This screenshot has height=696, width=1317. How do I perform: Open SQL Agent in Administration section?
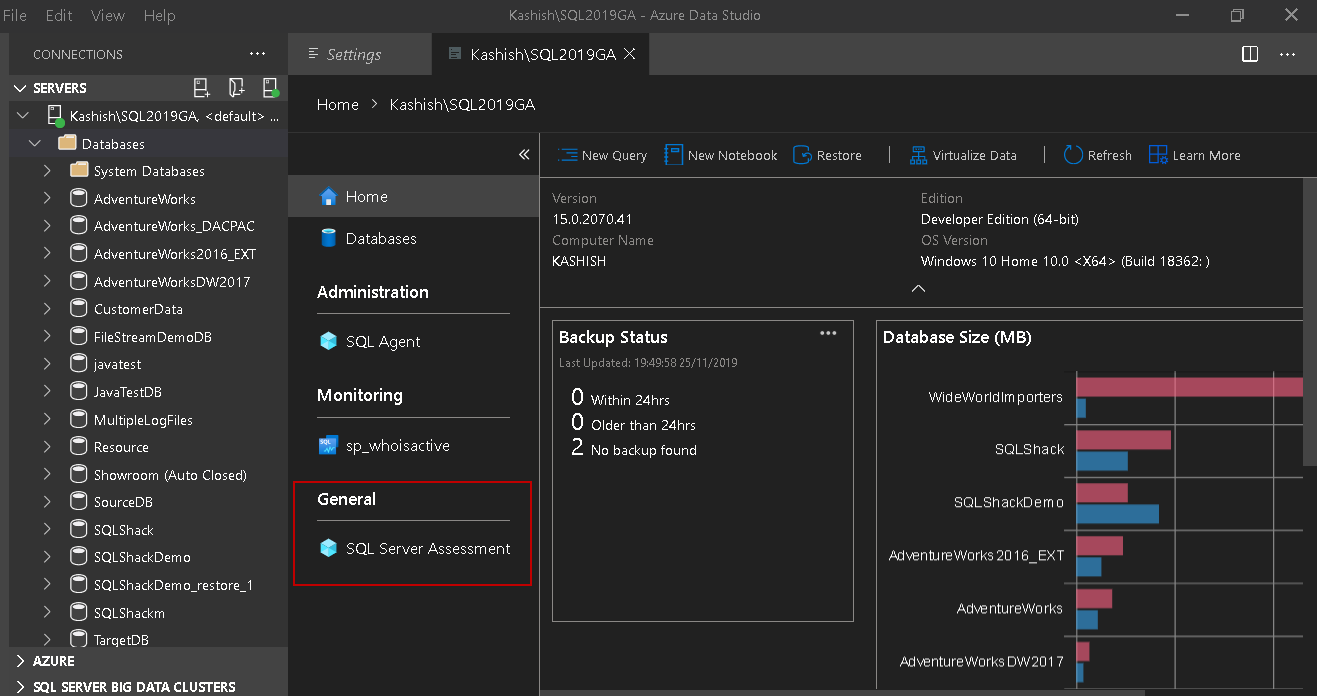[x=383, y=342]
